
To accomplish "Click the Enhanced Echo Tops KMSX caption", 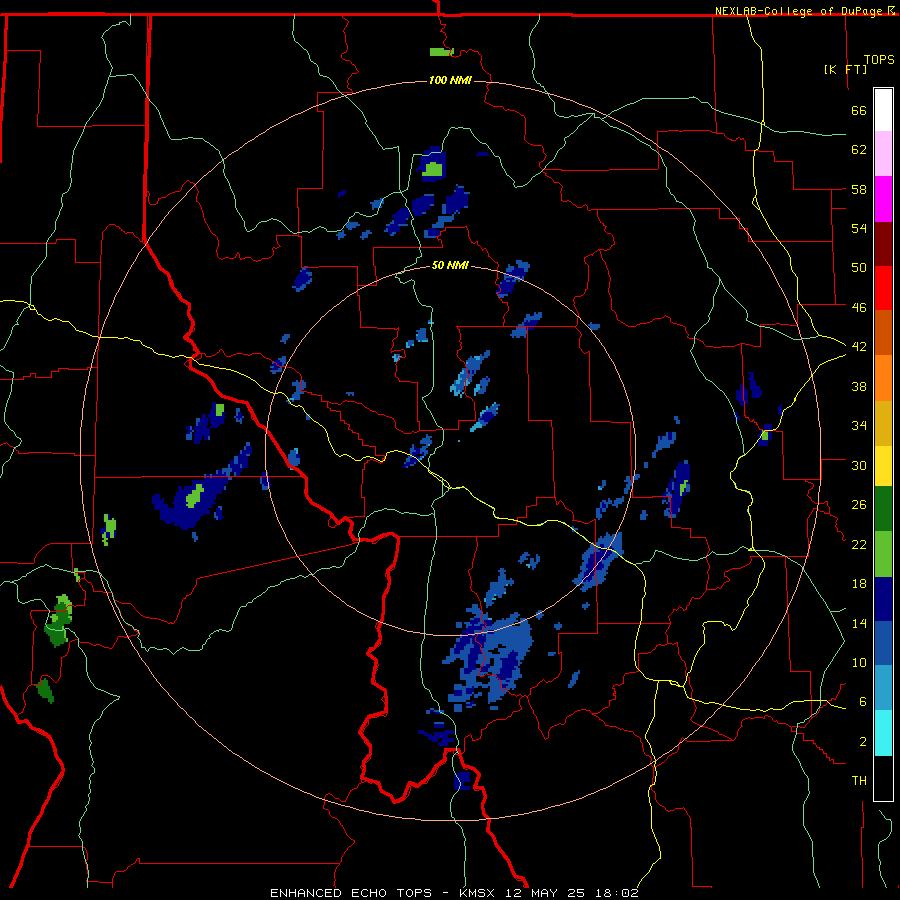I will (x=454, y=893).
